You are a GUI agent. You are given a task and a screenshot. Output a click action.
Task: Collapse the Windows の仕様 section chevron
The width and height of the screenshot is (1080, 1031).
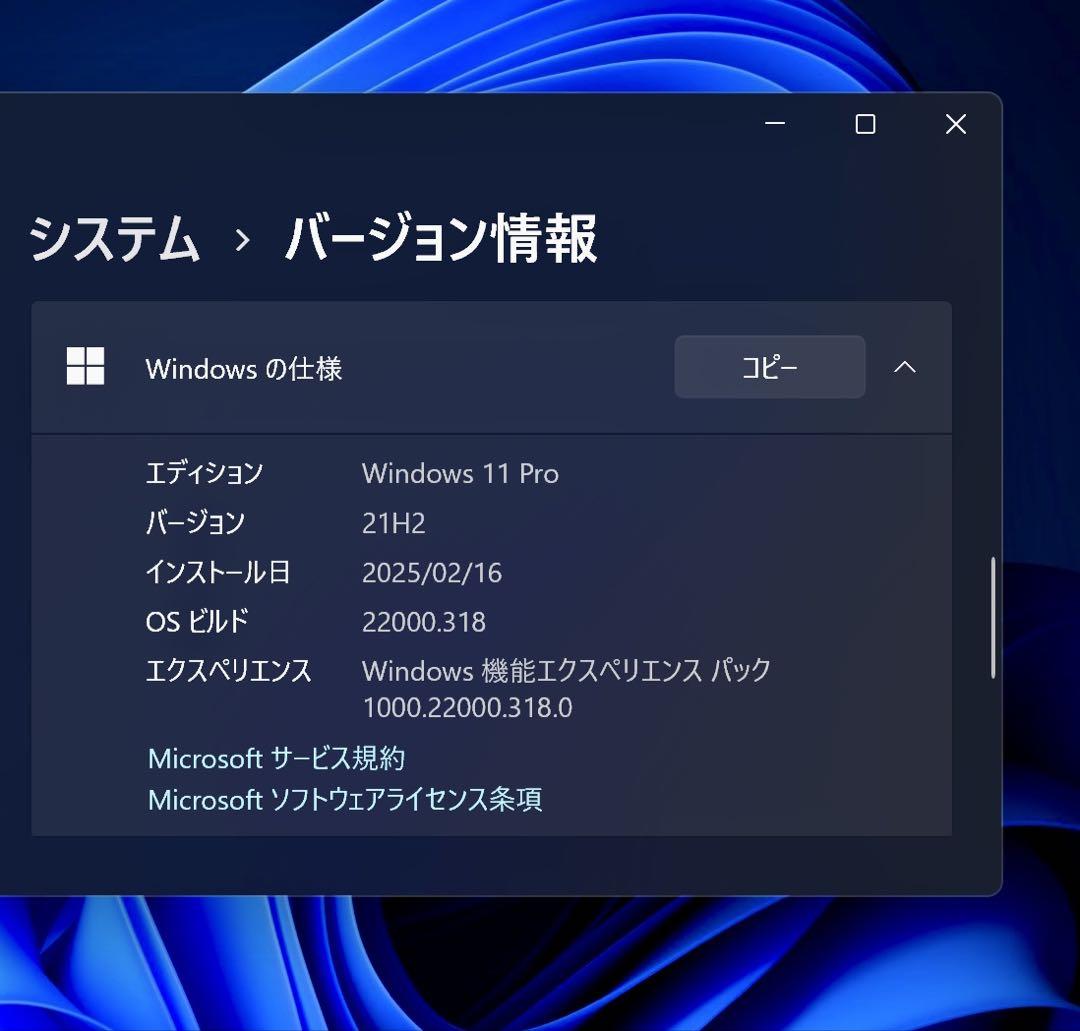click(x=904, y=367)
